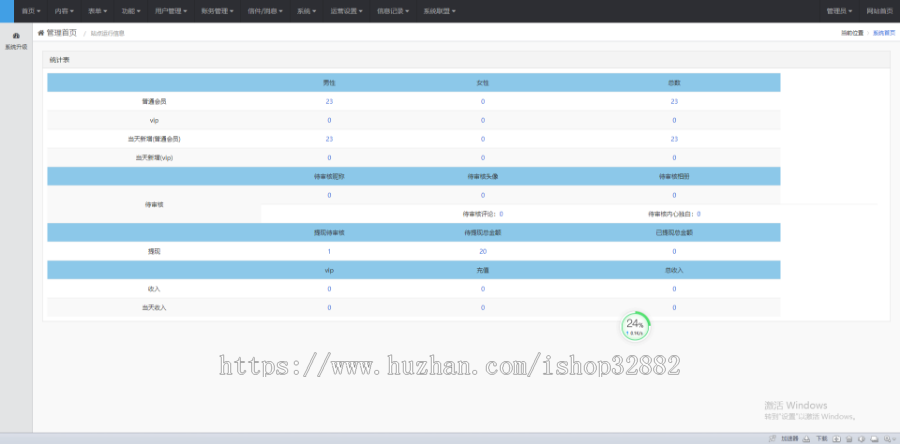Image resolution: width=900 pixels, height=445 pixels.
Task: Click the trash icon in status bar
Action: pos(849,439)
